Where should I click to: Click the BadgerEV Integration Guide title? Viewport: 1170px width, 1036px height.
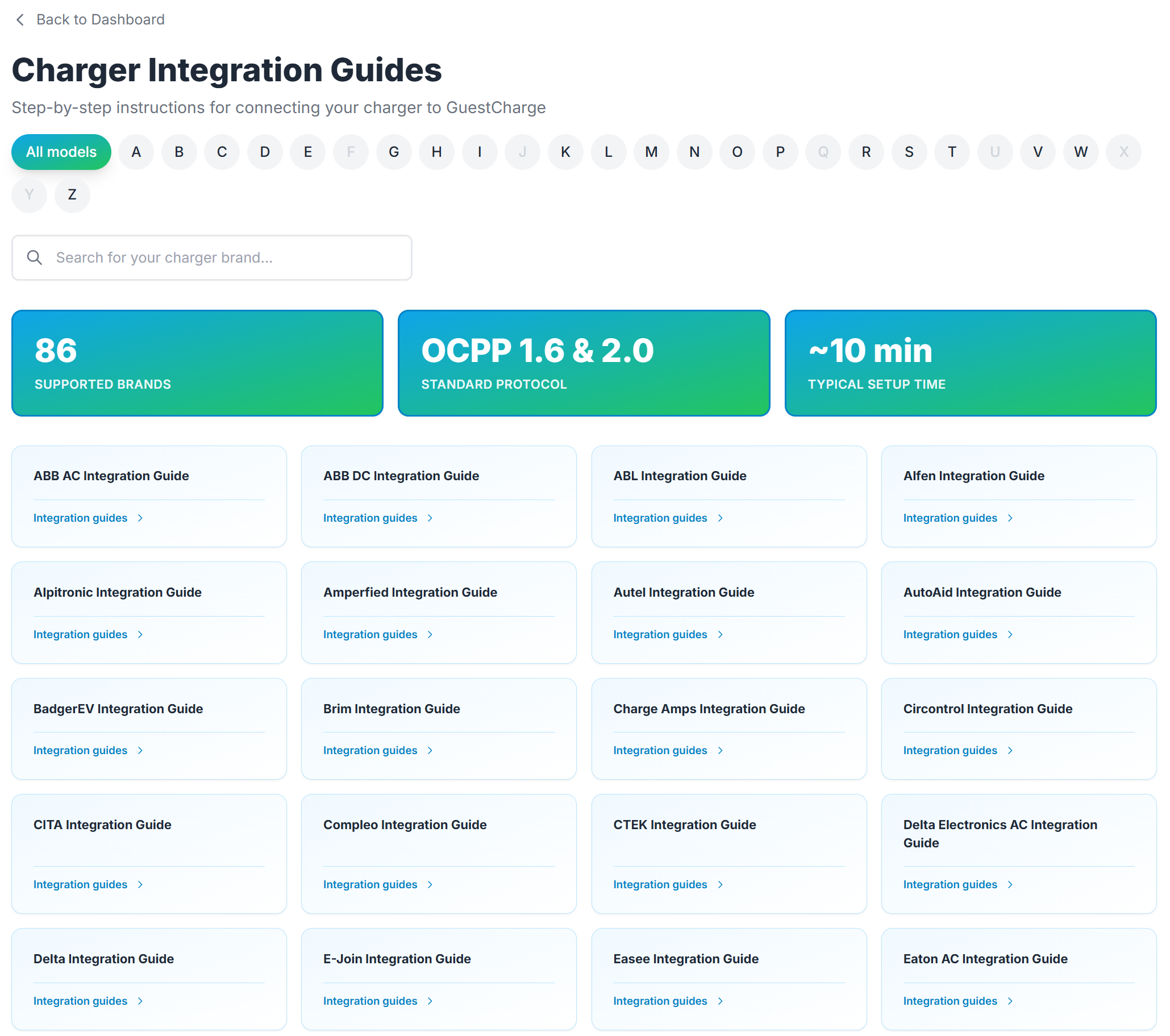coord(119,709)
